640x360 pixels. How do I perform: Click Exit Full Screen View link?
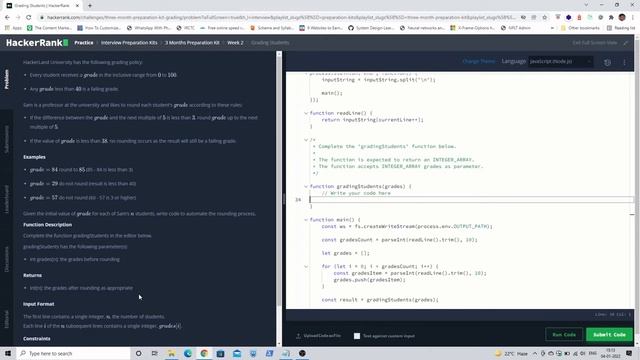[x=595, y=42]
